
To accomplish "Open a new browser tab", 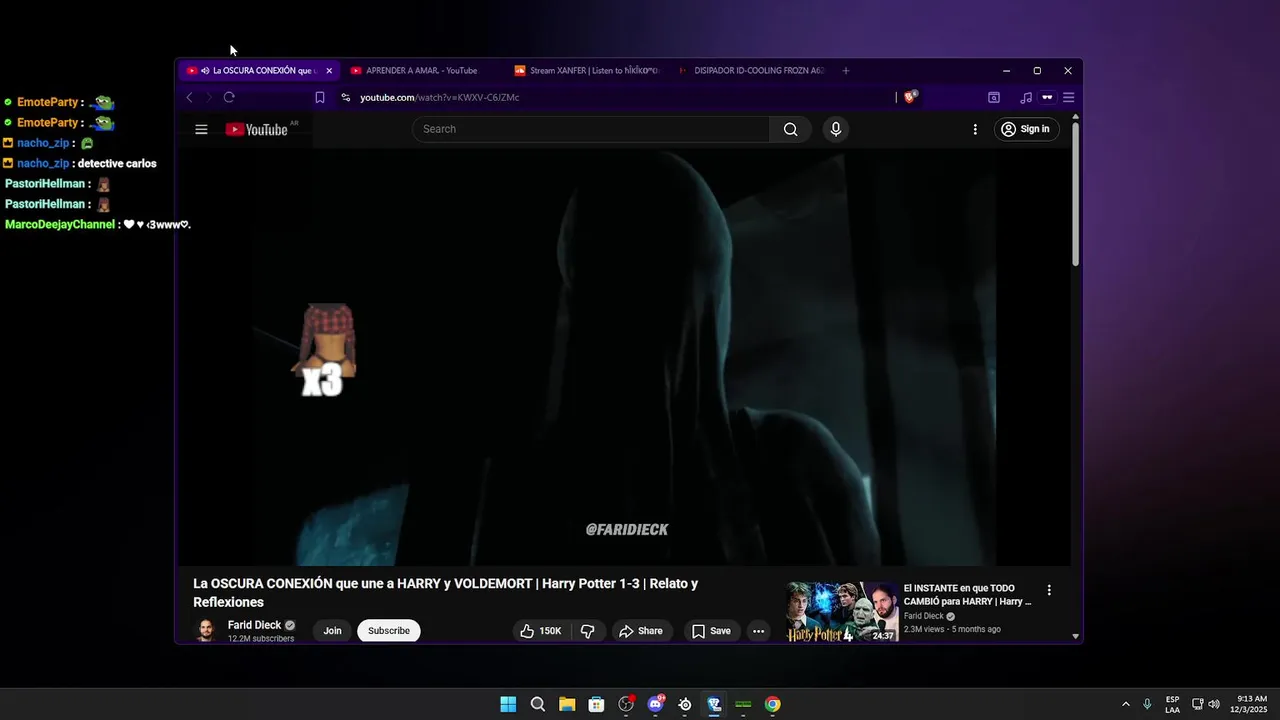I will tap(846, 71).
